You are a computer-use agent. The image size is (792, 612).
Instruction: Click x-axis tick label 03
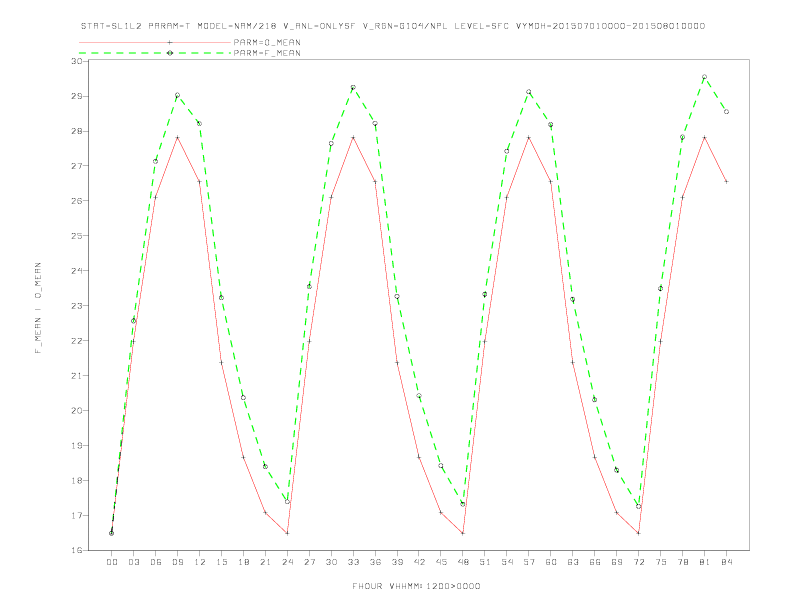click(134, 562)
